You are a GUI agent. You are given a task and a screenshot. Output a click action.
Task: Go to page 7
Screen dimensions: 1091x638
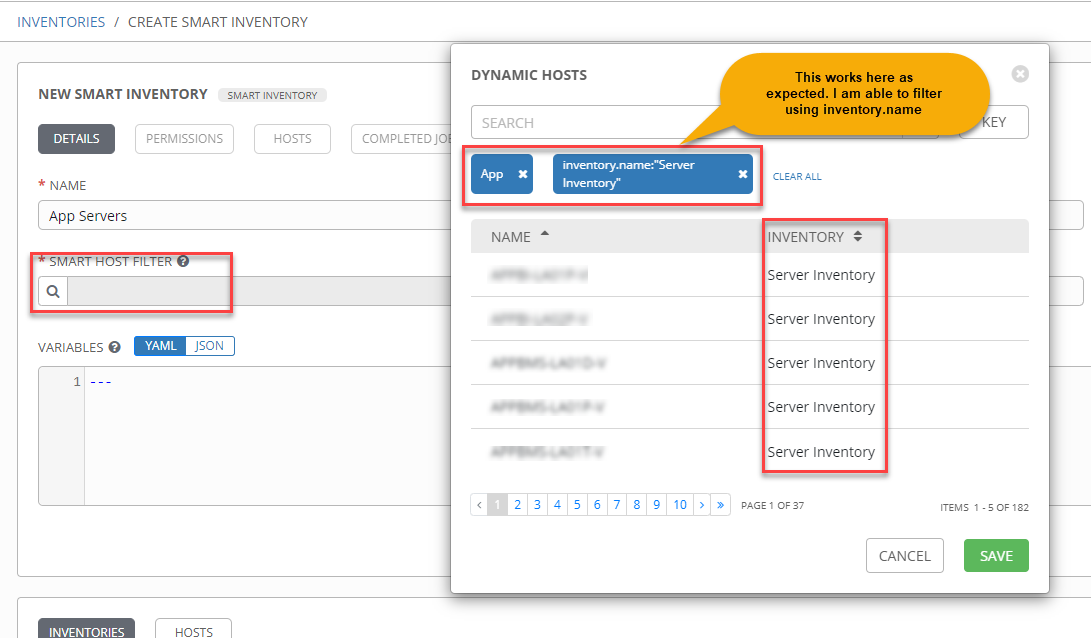coord(616,504)
